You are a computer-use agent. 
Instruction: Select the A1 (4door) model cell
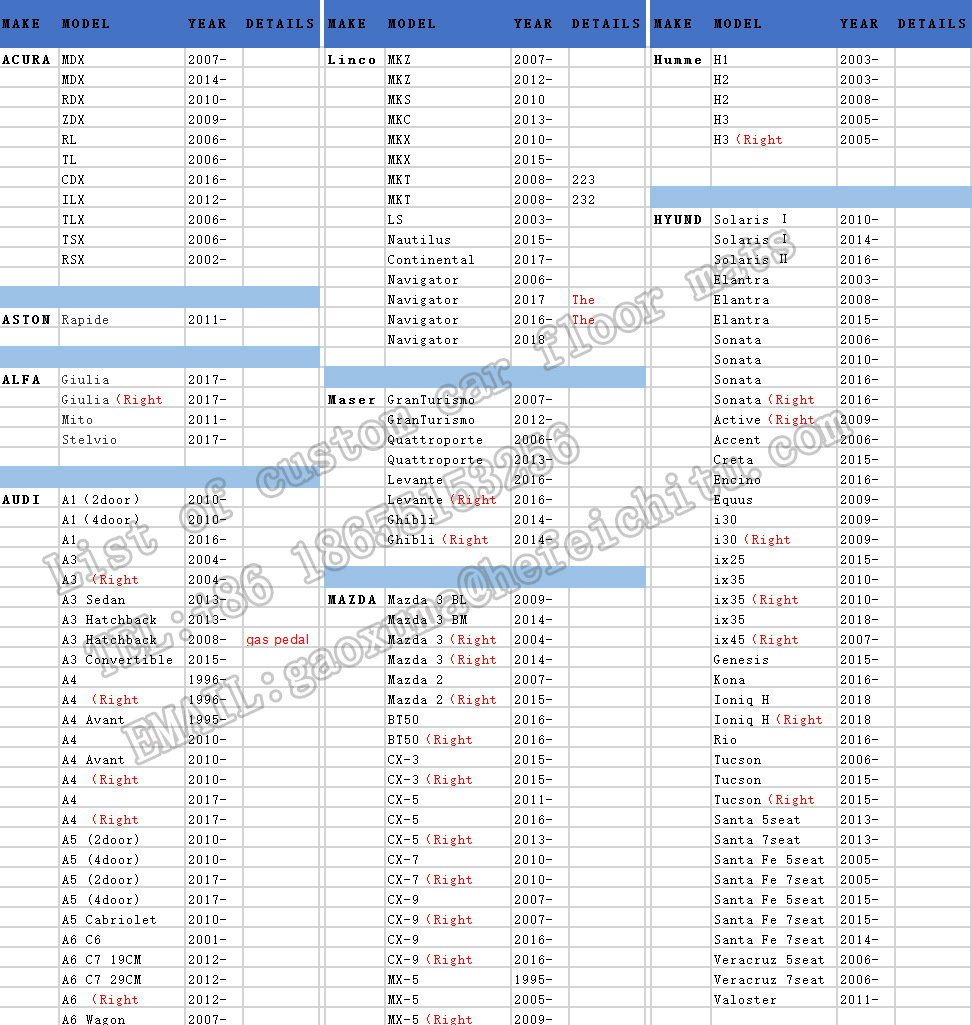pyautogui.click(x=122, y=520)
